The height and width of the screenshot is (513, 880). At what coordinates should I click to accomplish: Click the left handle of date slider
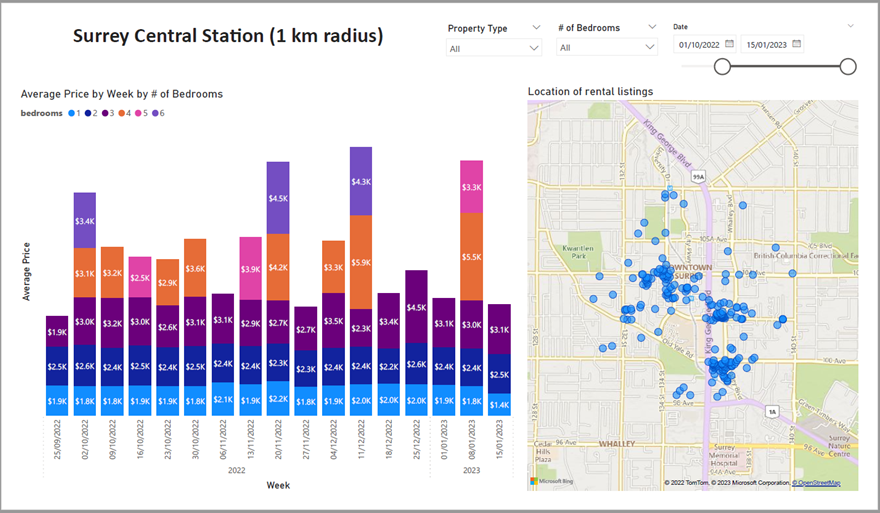722,67
